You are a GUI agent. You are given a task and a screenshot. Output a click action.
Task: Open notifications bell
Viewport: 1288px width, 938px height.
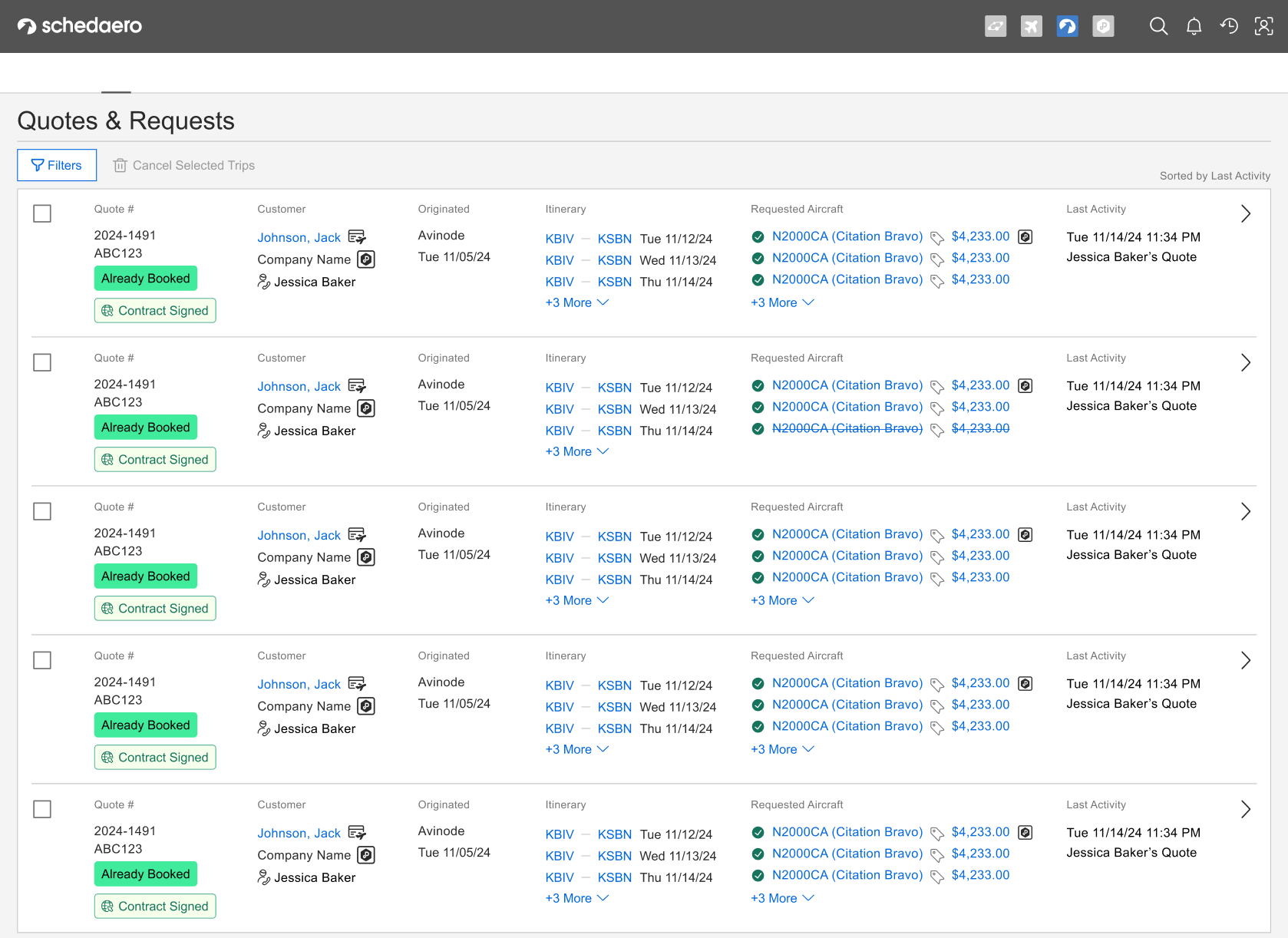[1194, 26]
